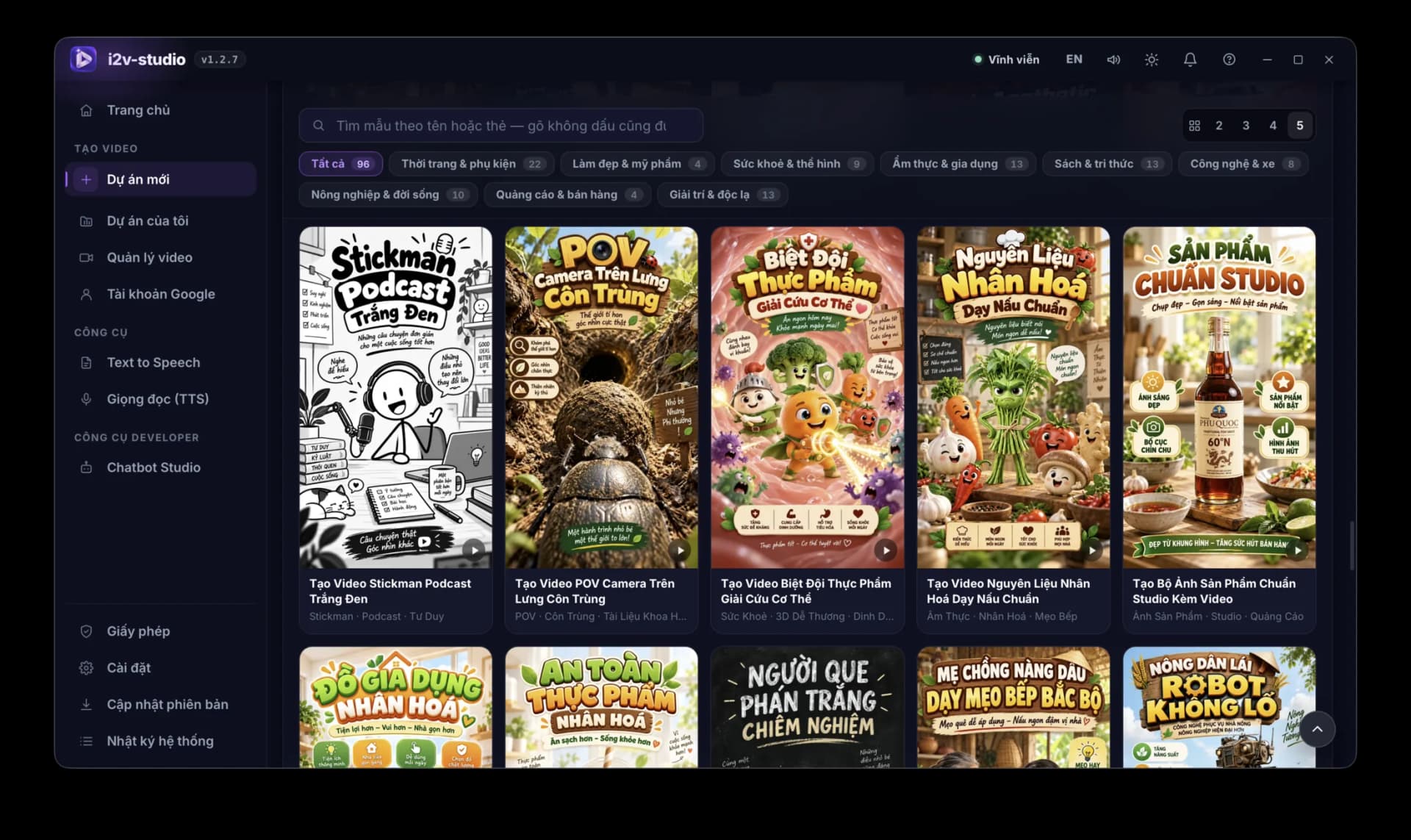Click the gear icon for Cài đặt
Viewport: 1411px width, 840px height.
click(86, 668)
